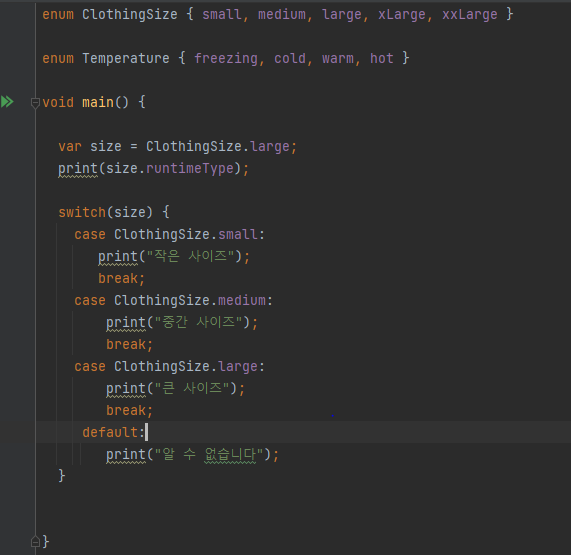Screen dimensions: 571x555
Task: Click the break statement after large case
Action: pyautogui.click(x=129, y=410)
